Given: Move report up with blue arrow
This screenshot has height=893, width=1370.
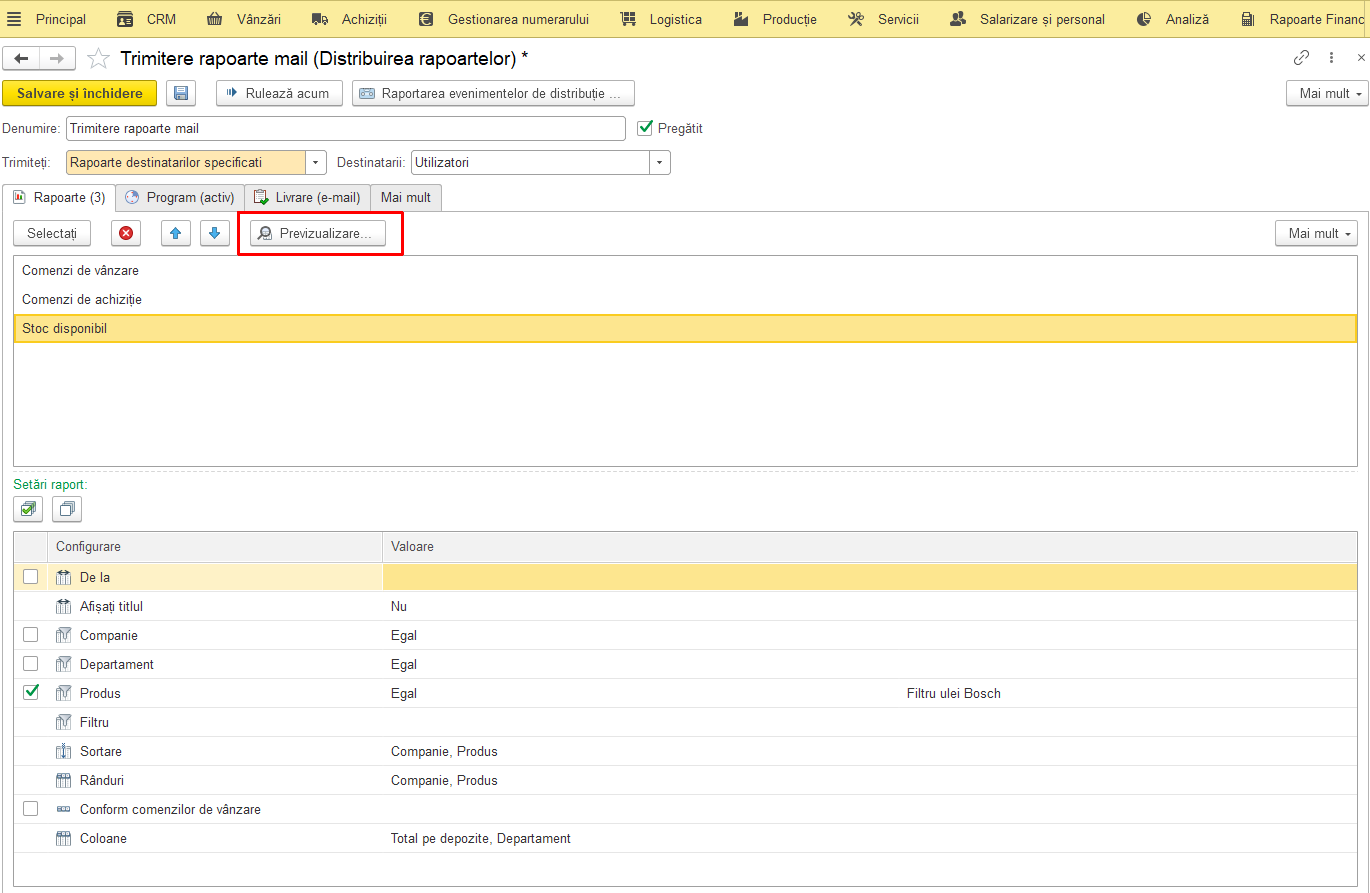Looking at the screenshot, I should point(175,233).
